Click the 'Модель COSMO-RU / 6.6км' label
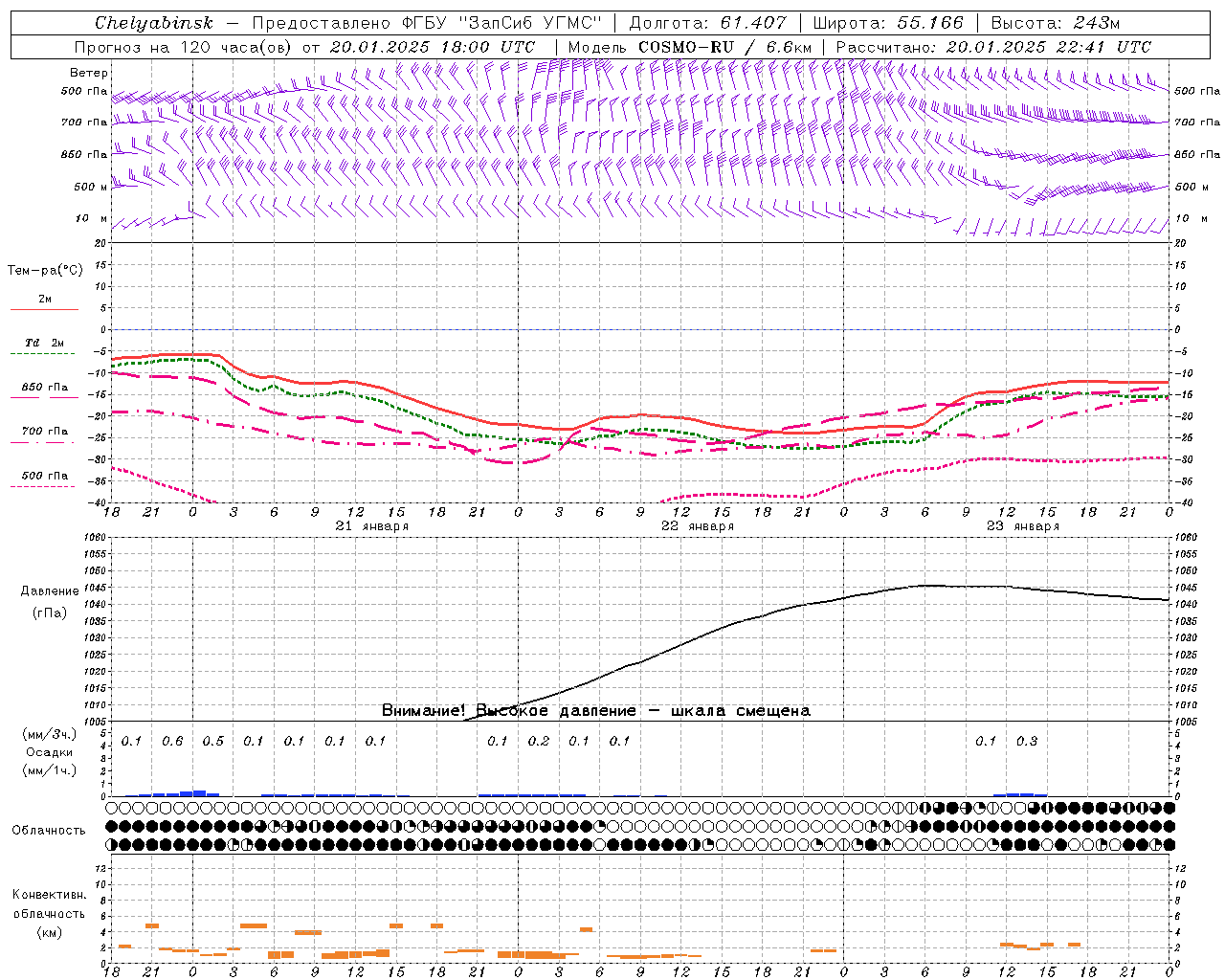Screen dimensions: 1225x980 click(690, 47)
